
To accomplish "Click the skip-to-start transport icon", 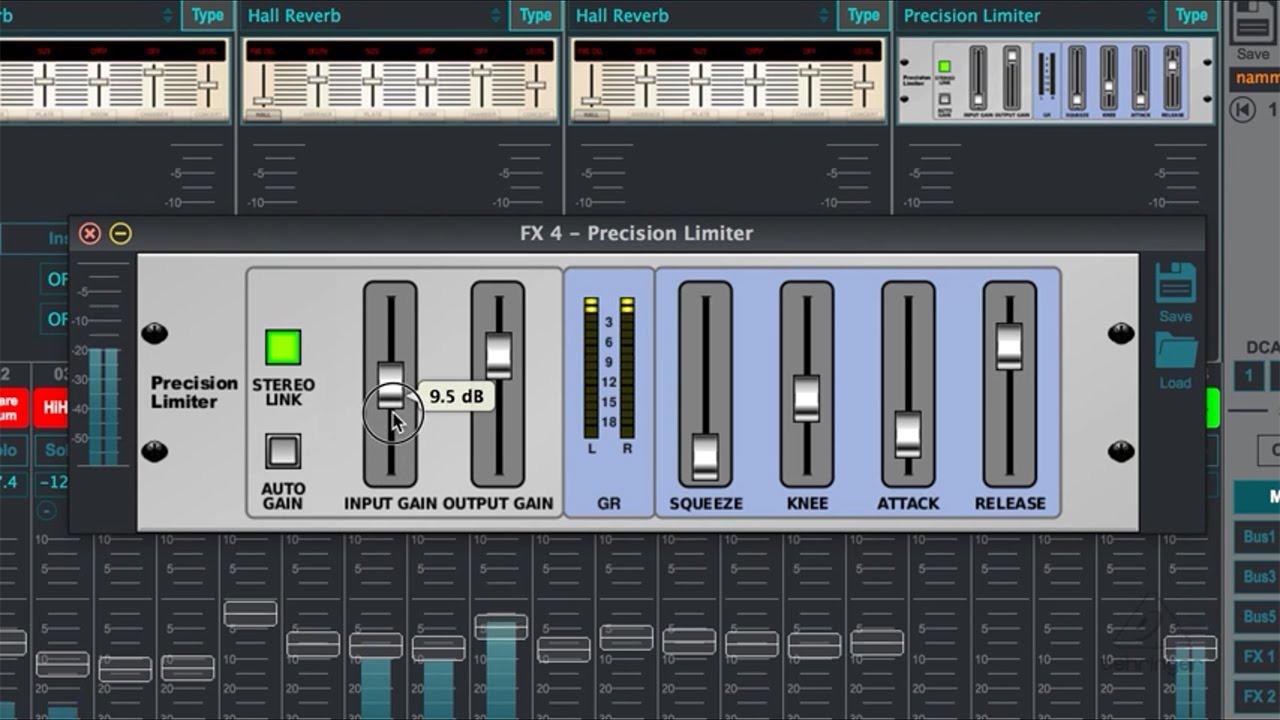I will pos(1243,109).
